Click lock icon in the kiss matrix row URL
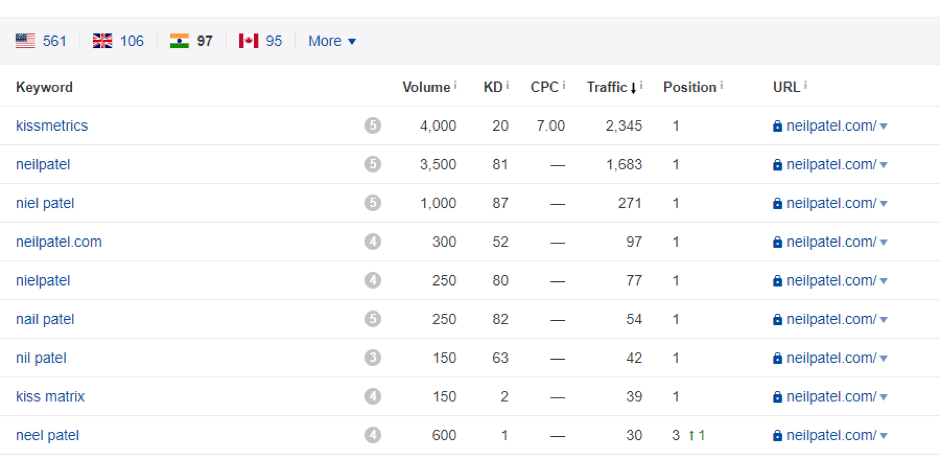The width and height of the screenshot is (940, 458). click(x=778, y=397)
